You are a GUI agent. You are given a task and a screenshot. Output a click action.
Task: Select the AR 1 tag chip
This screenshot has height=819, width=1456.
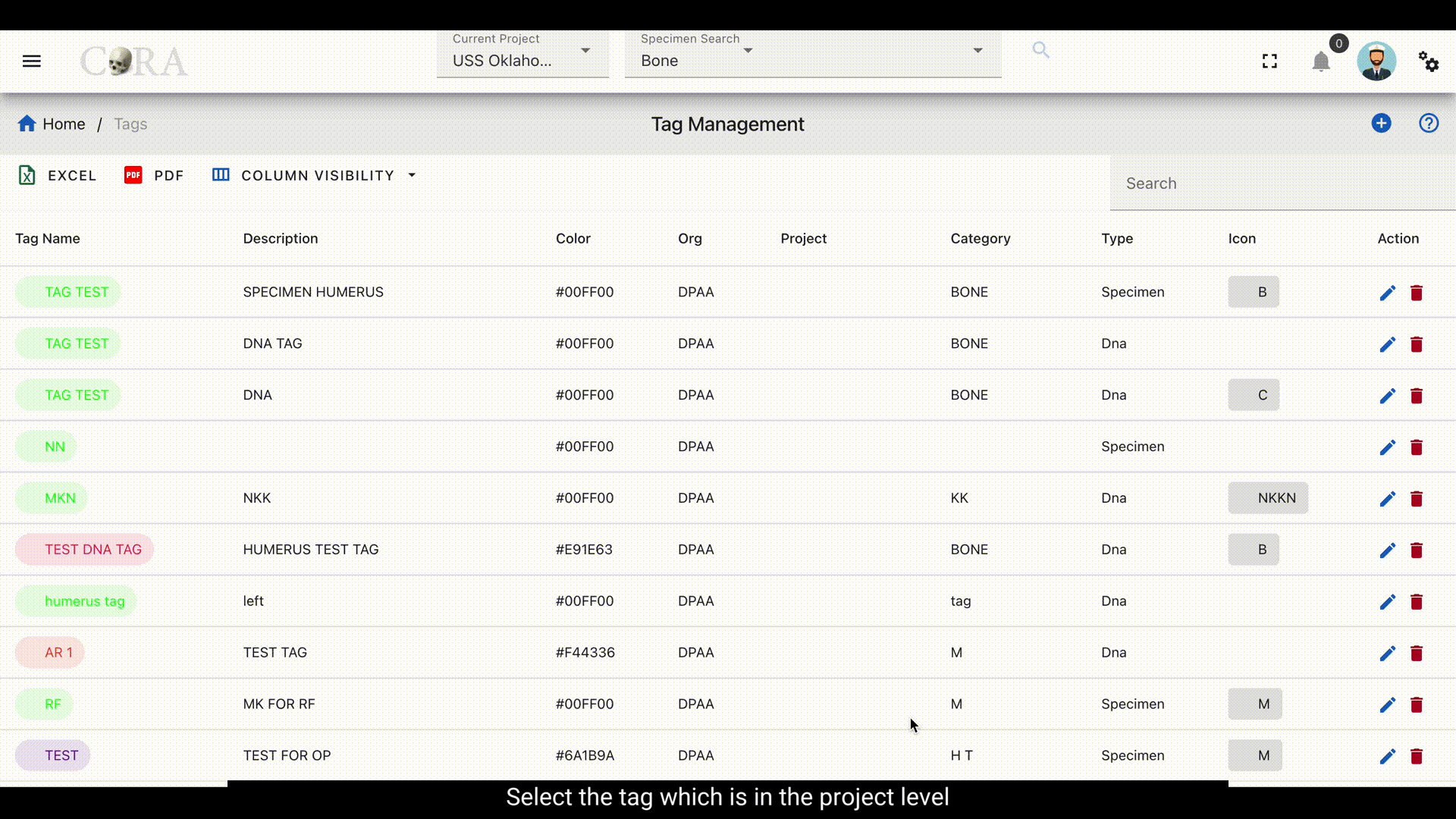click(x=50, y=653)
